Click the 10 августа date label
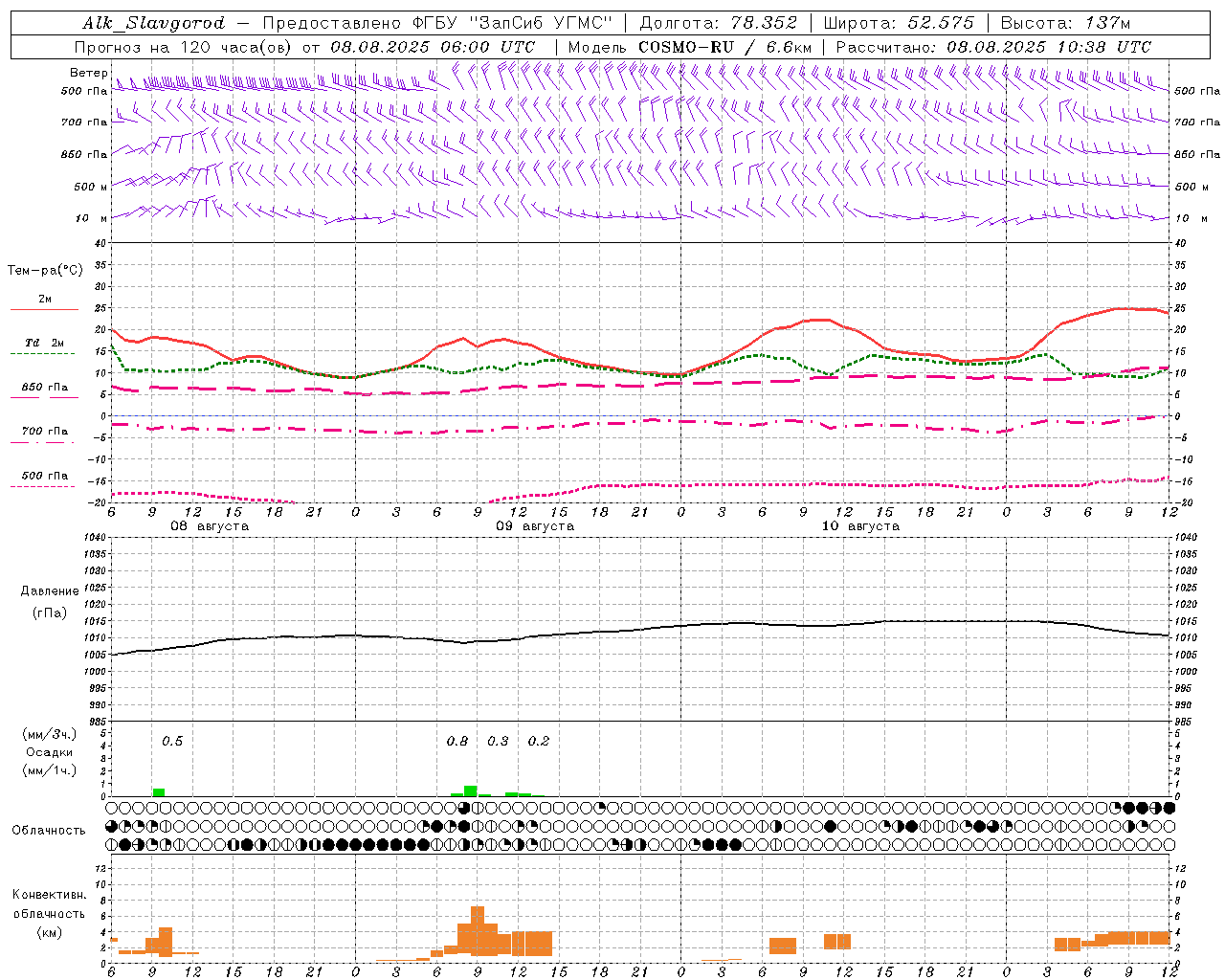Viewport: 1225px width, 980px height. (x=859, y=526)
